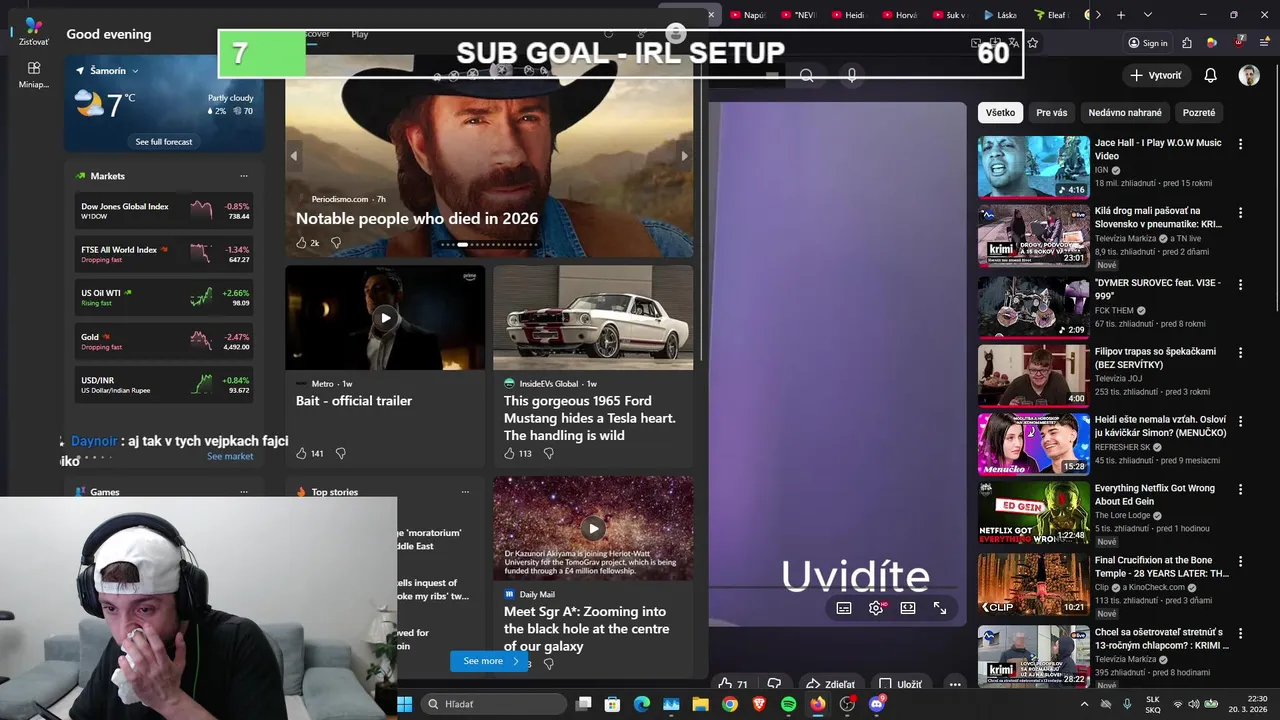This screenshot has height=720, width=1280.
Task: Like the 1965 Ford Mustang article
Action: tap(509, 453)
